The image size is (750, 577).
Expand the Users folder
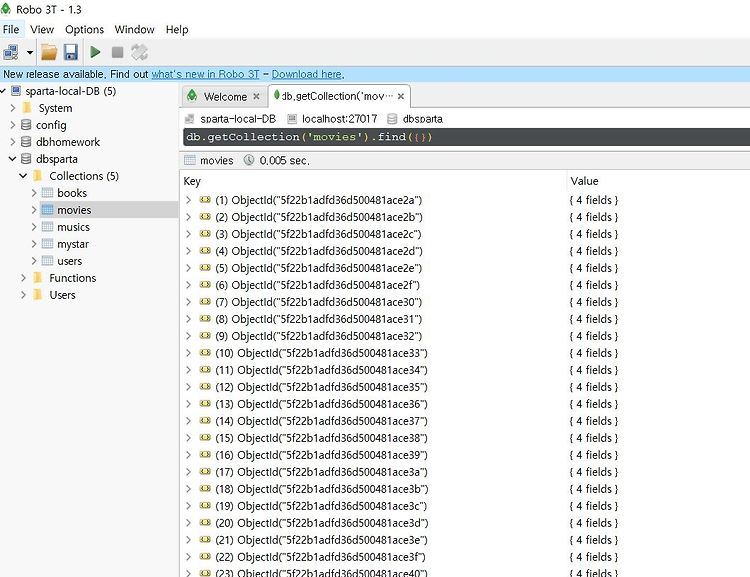23,295
